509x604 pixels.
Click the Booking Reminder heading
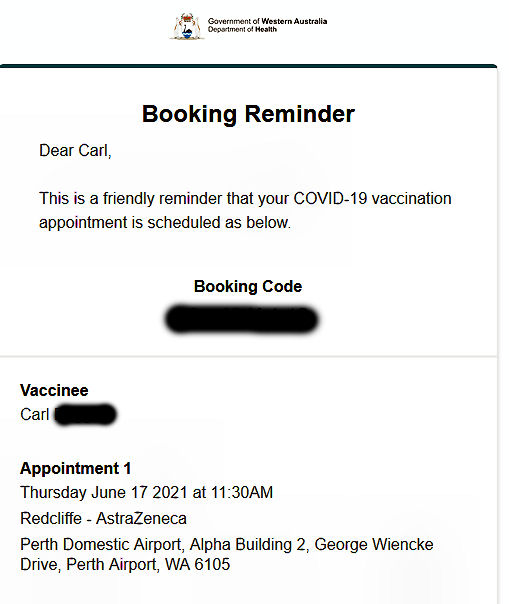[x=248, y=114]
